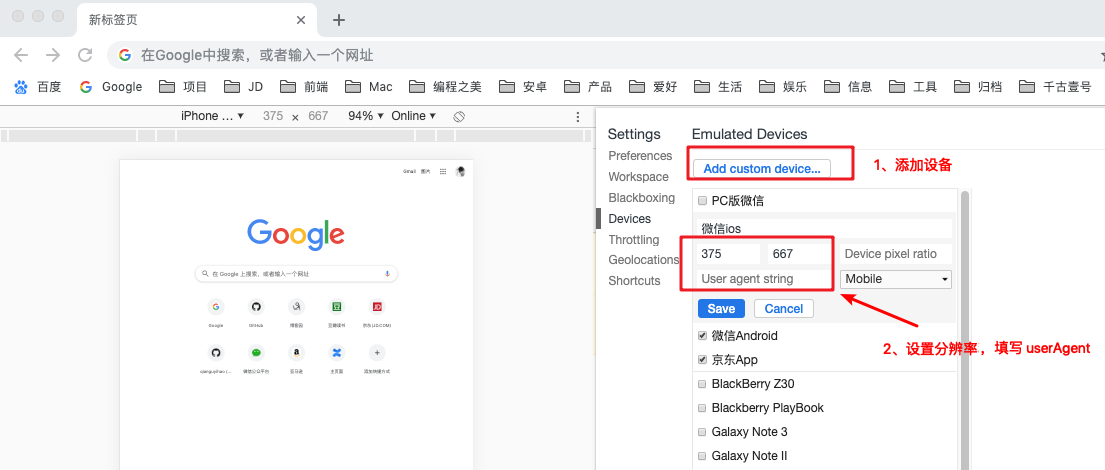Uncheck the 微信Android device
The width and height of the screenshot is (1105, 470).
702,336
